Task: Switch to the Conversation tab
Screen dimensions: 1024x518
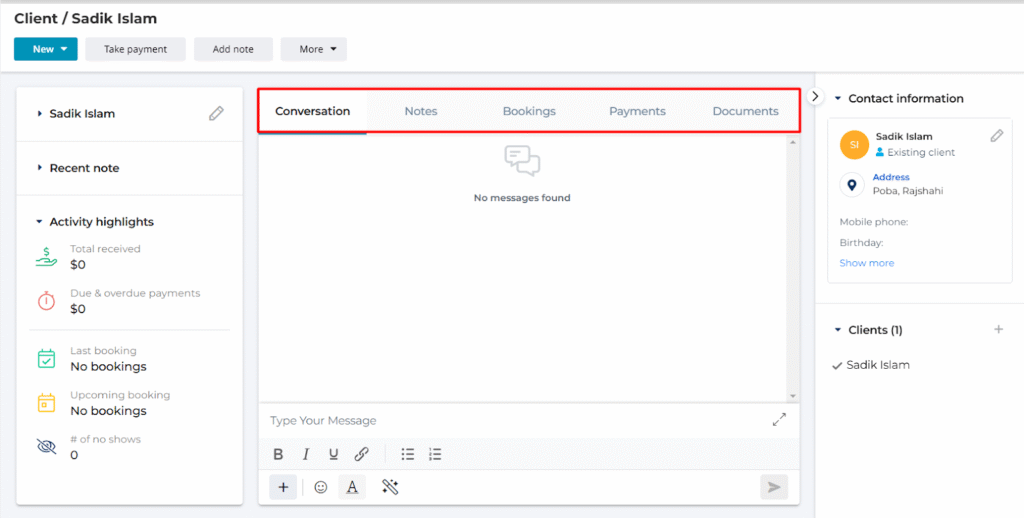Action: [312, 111]
